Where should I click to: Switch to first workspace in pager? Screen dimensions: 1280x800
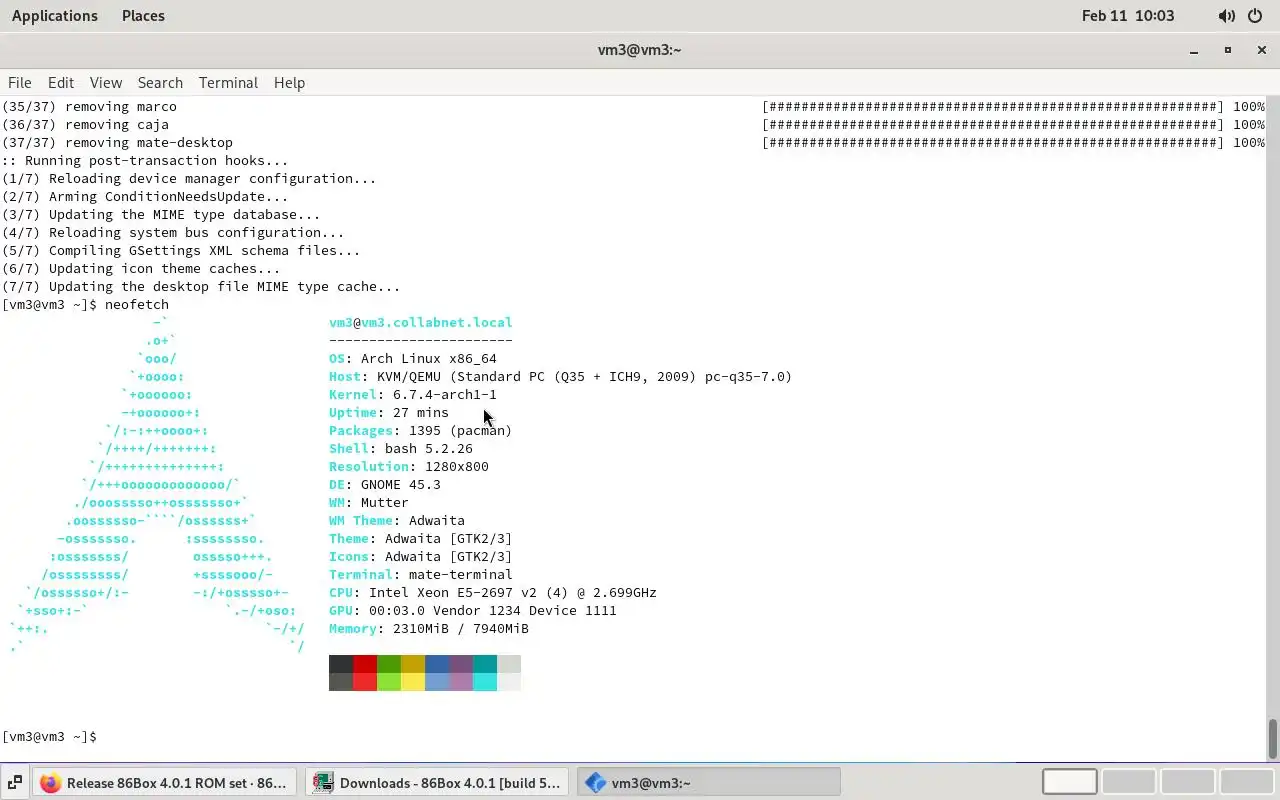tap(1069, 782)
